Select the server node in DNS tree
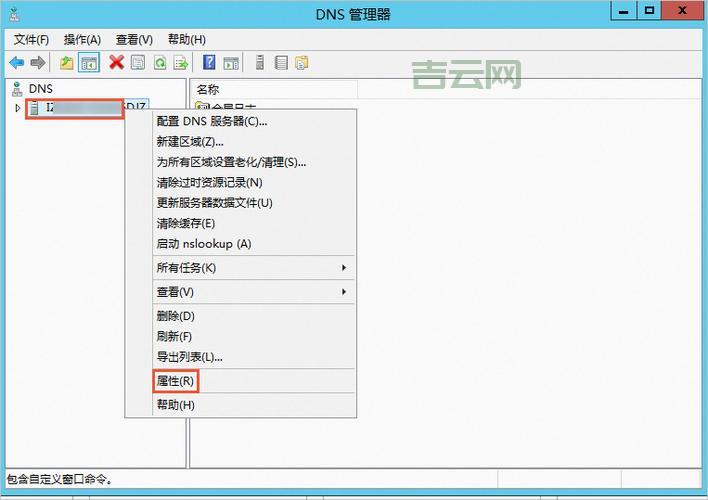This screenshot has height=500, width=708. coord(88,108)
